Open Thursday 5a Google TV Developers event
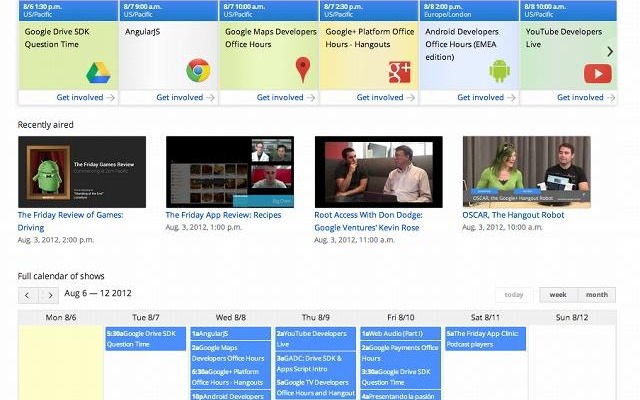 coord(316,388)
